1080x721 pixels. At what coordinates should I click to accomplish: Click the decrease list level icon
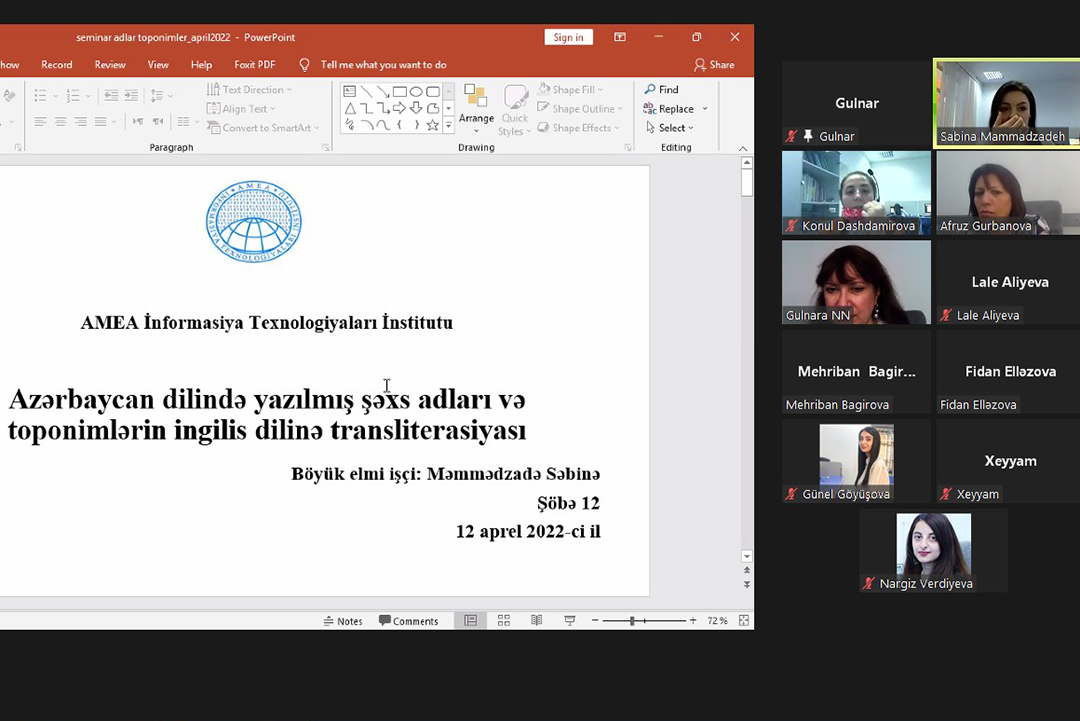point(111,95)
